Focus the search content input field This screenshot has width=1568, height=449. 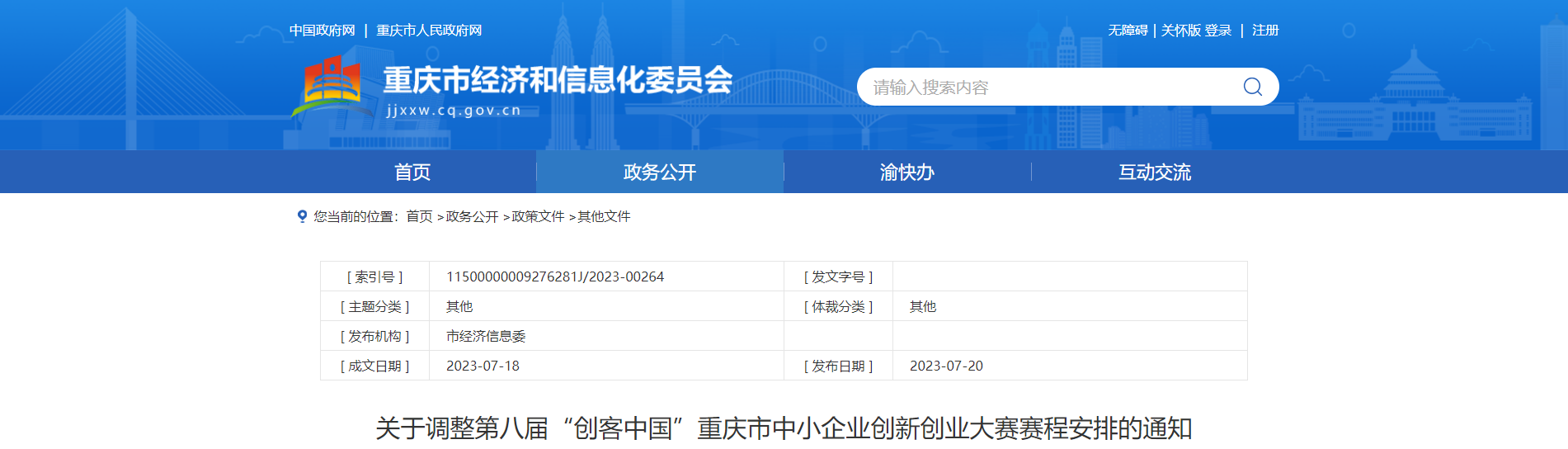1048,87
